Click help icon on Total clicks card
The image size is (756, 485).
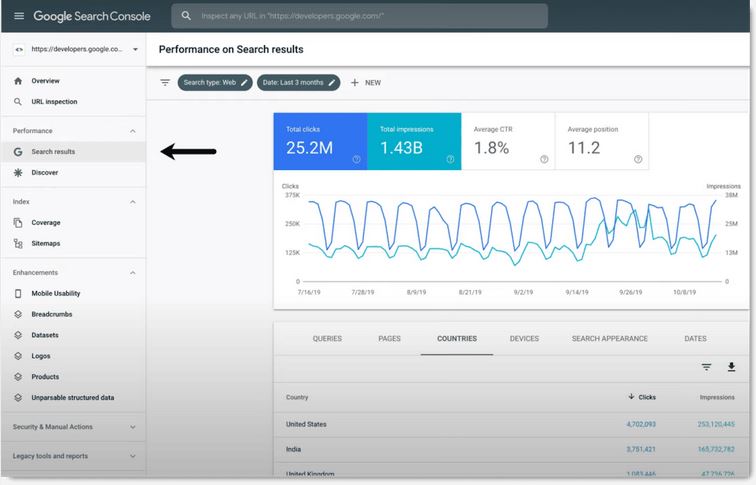[x=356, y=159]
